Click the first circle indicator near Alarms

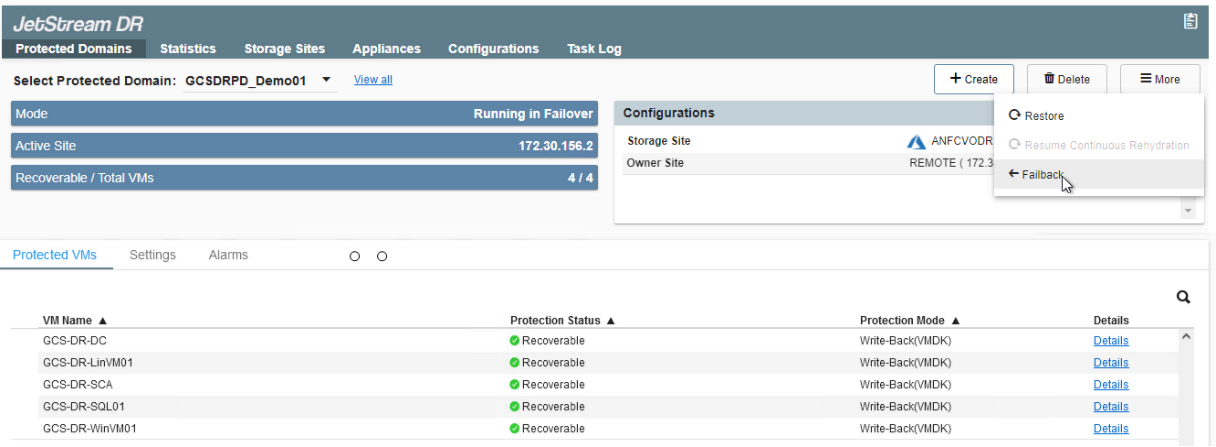[355, 257]
